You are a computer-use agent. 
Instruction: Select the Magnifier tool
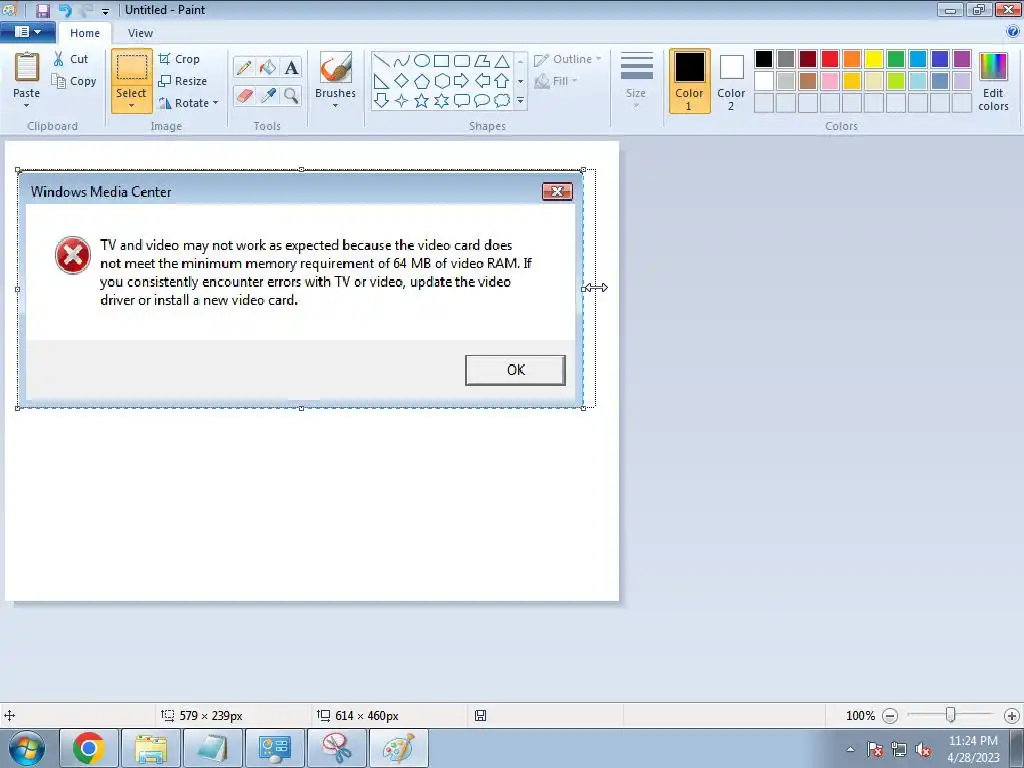(291, 96)
